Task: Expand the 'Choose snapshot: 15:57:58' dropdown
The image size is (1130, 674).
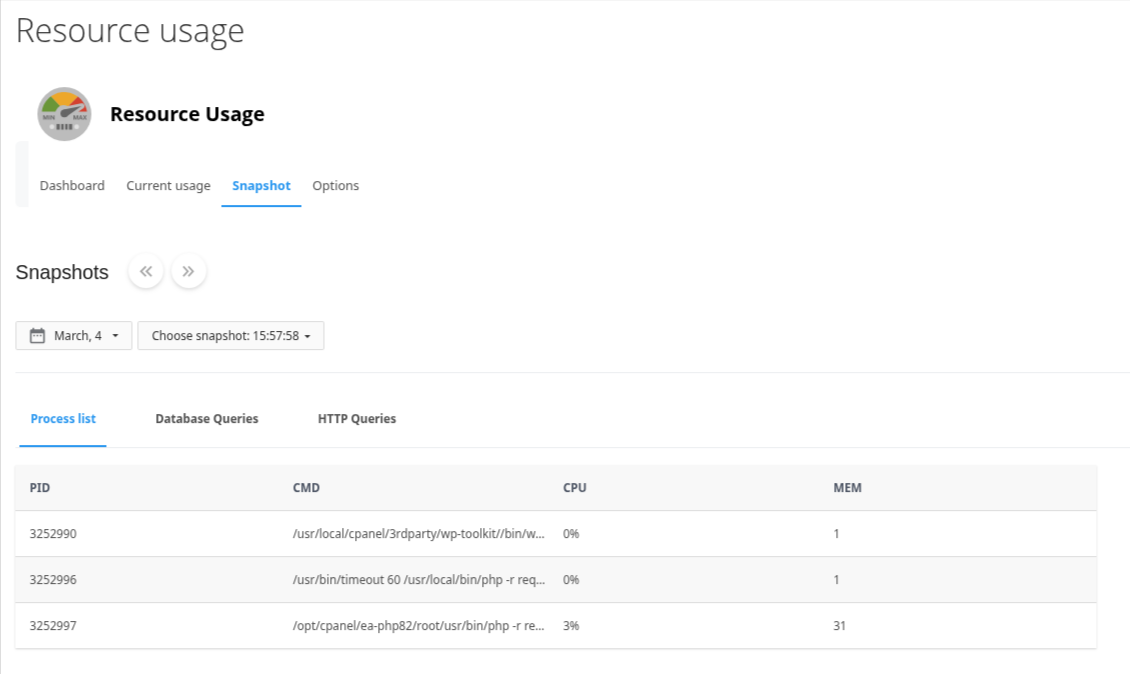Action: pyautogui.click(x=230, y=336)
